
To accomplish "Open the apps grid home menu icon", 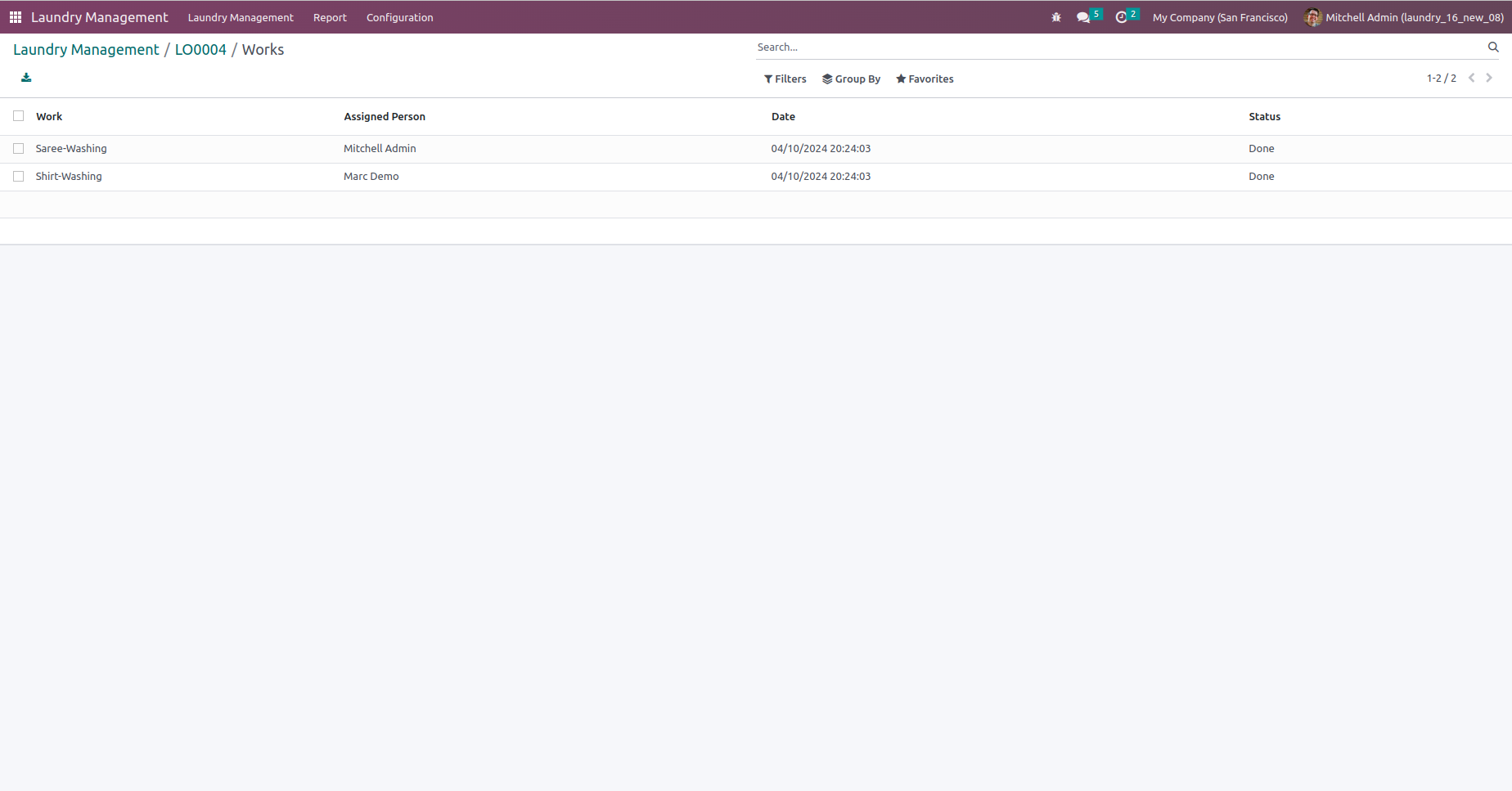I will [x=16, y=17].
